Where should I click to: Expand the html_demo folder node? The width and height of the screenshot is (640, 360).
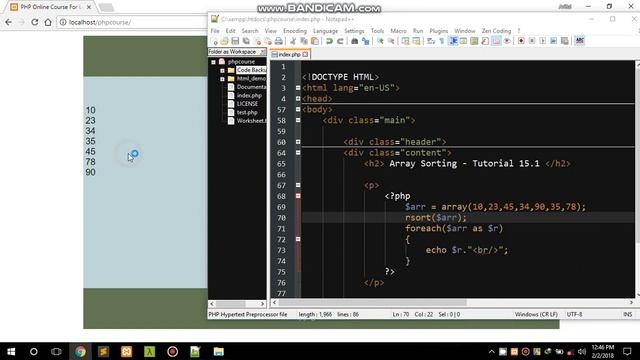click(222, 79)
